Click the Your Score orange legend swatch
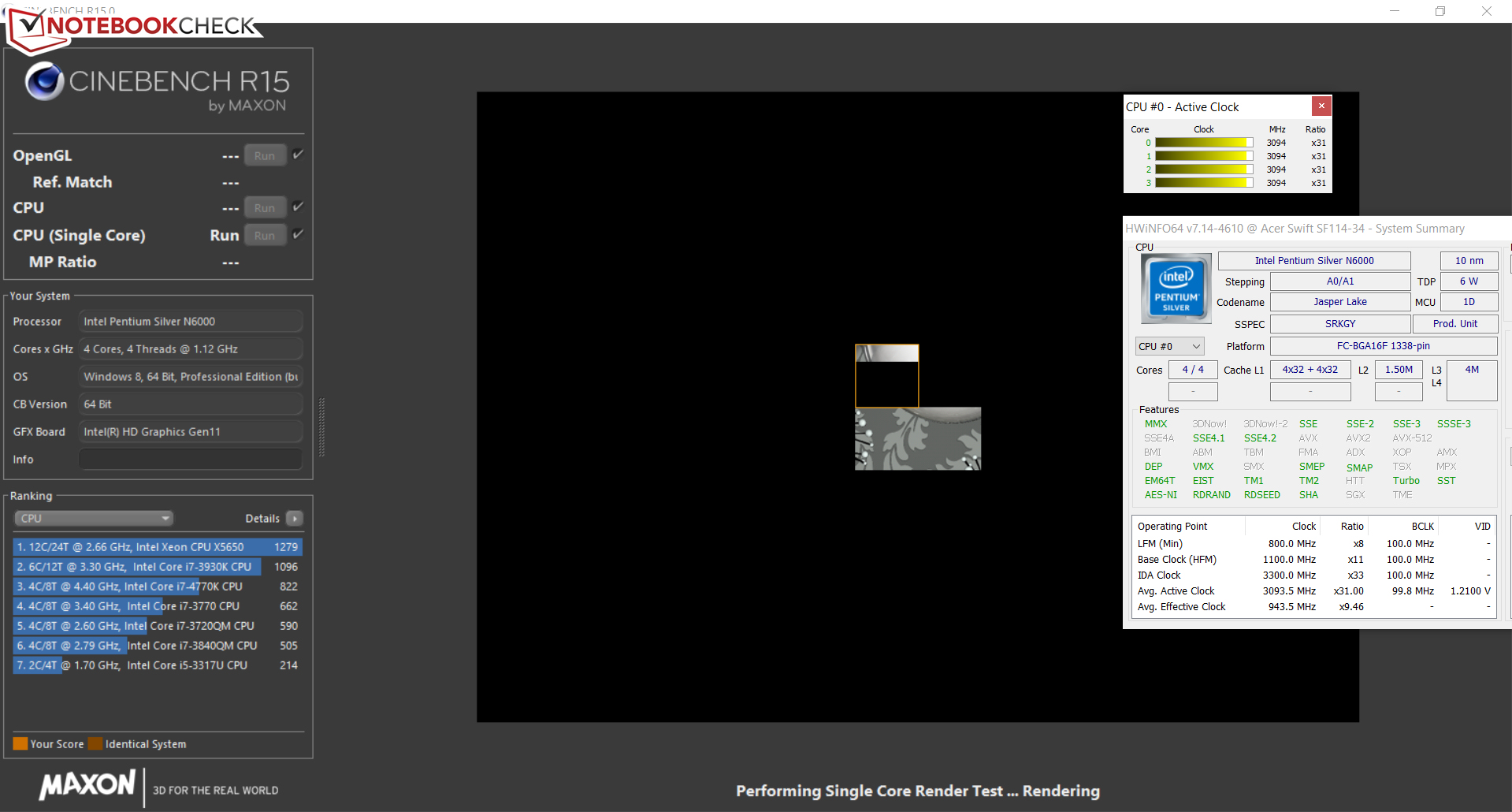This screenshot has height=812, width=1512. pos(20,743)
